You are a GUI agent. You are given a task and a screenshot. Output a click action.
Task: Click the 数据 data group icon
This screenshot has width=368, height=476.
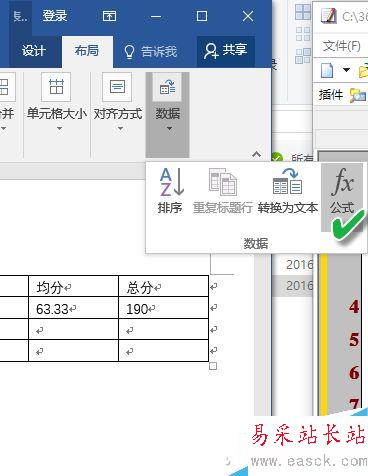(167, 88)
